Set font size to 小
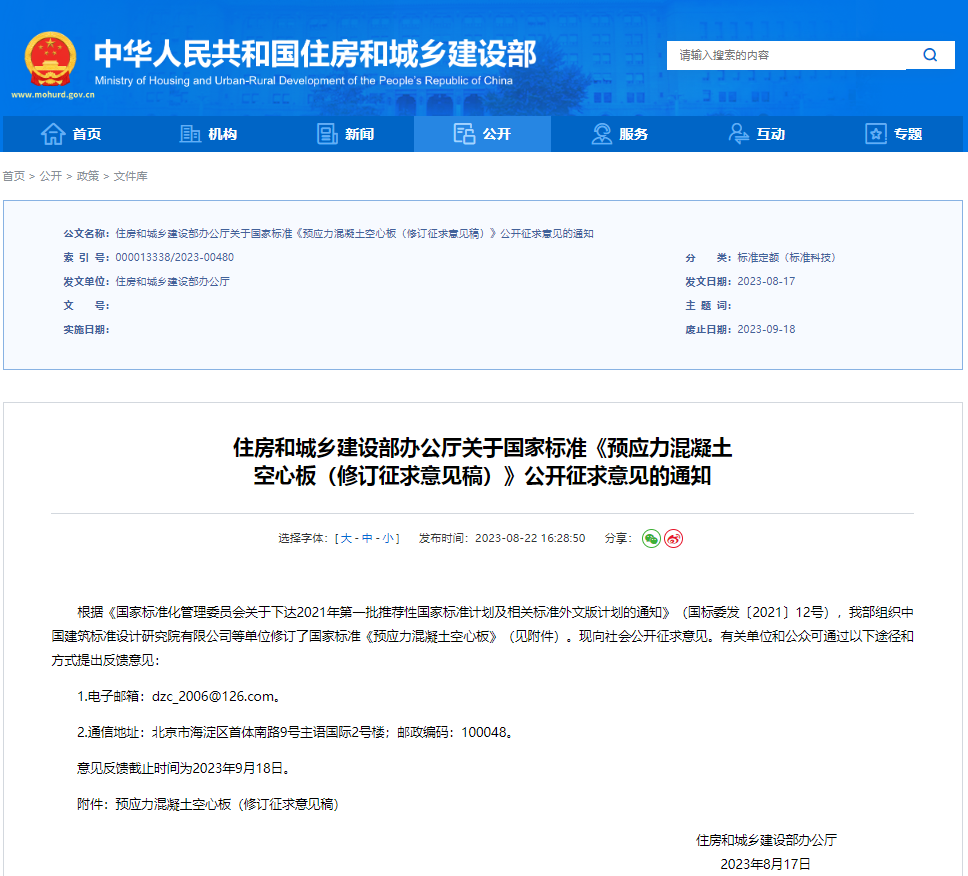The height and width of the screenshot is (876, 968). pos(388,538)
